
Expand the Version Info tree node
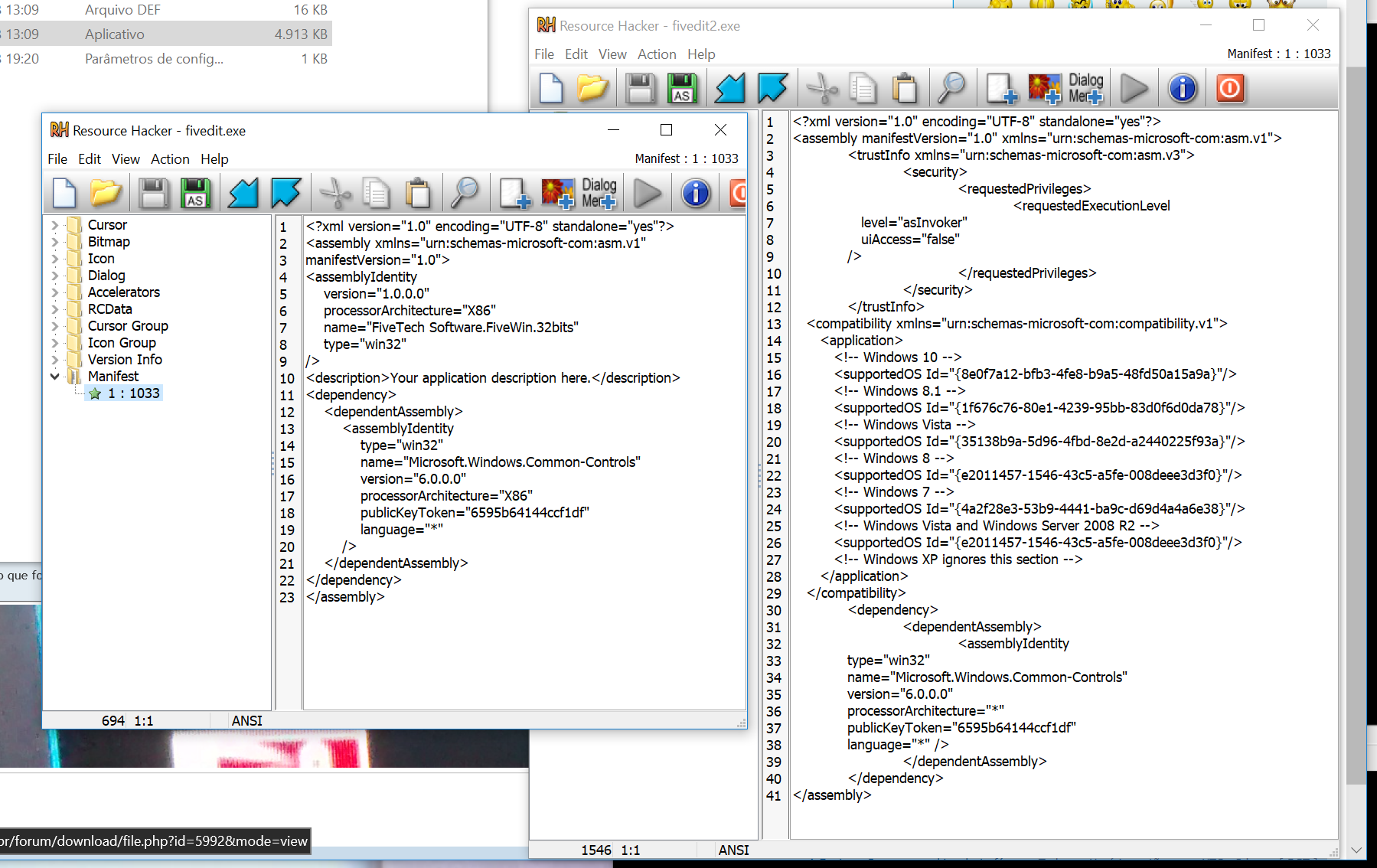(54, 360)
